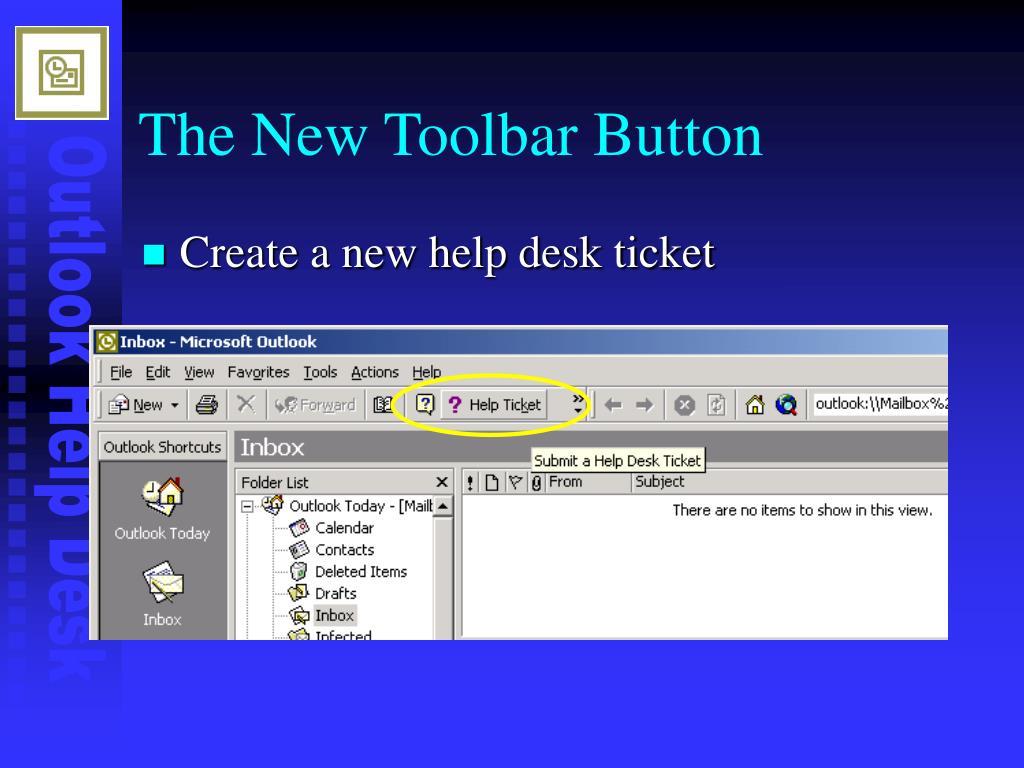Open the Favorites menu
1024x768 pixels.
(258, 372)
